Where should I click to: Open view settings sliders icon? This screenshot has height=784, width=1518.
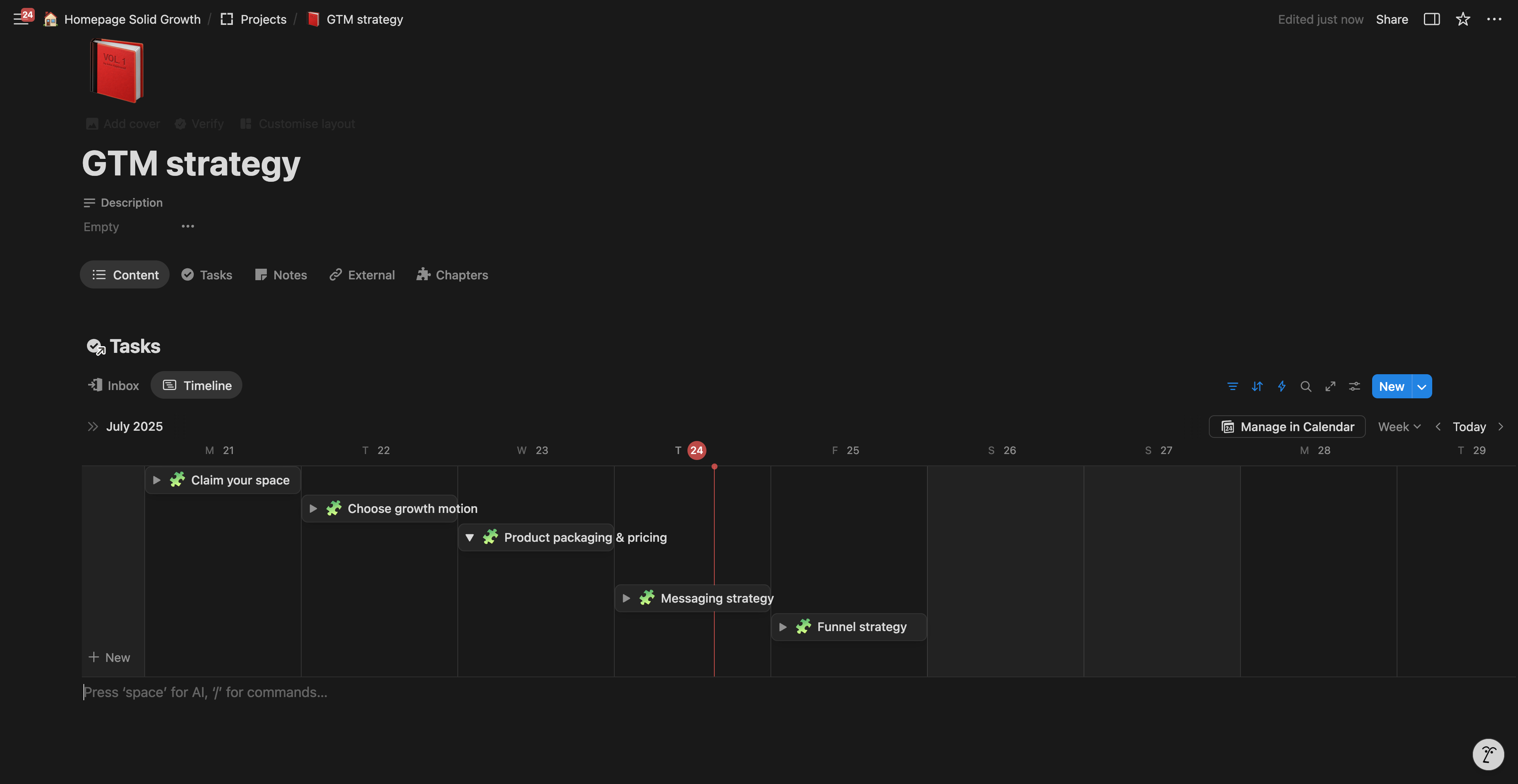(x=1355, y=386)
